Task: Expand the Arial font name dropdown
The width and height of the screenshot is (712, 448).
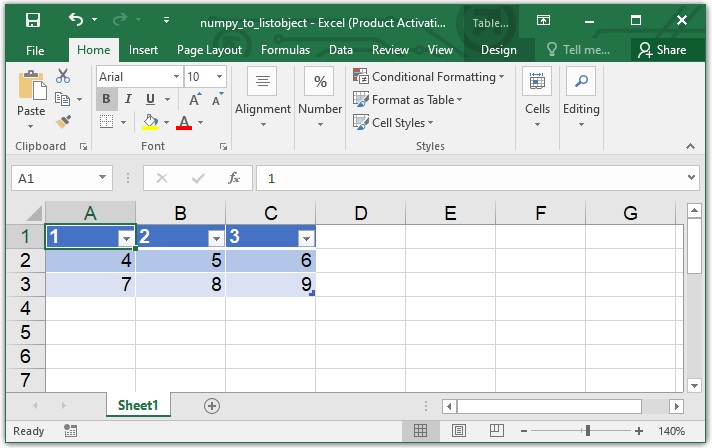Action: pyautogui.click(x=176, y=76)
